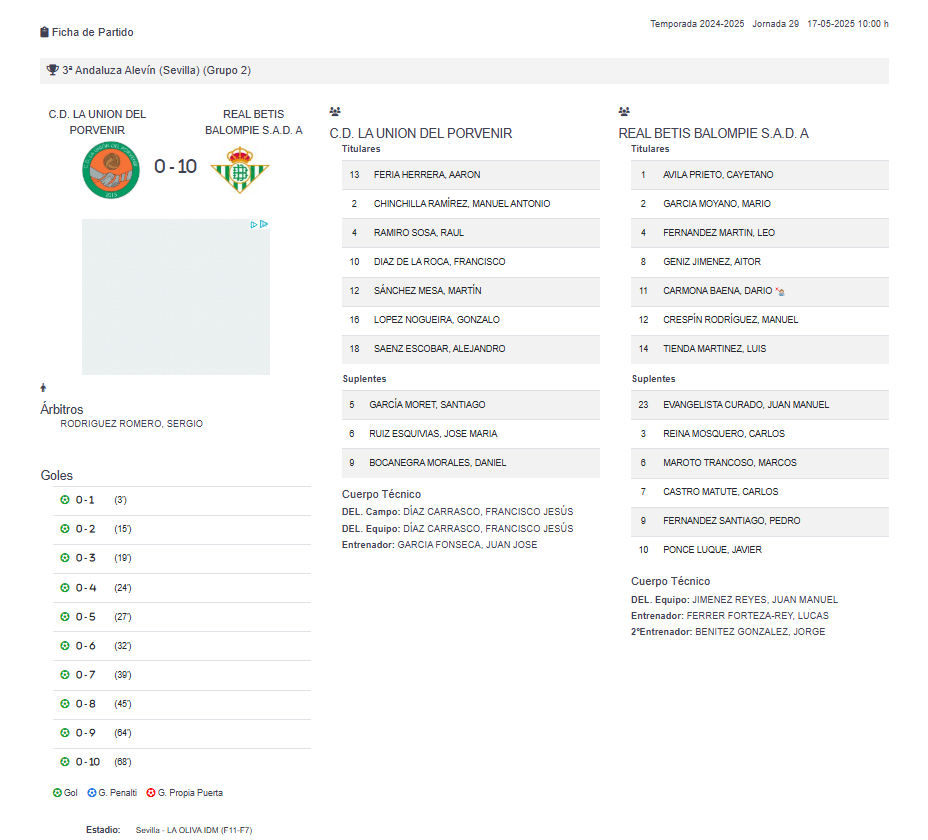The width and height of the screenshot is (928, 840).
Task: Click delegate JIMENEZ REYES, JUAN MANUEL
Action: (x=765, y=600)
